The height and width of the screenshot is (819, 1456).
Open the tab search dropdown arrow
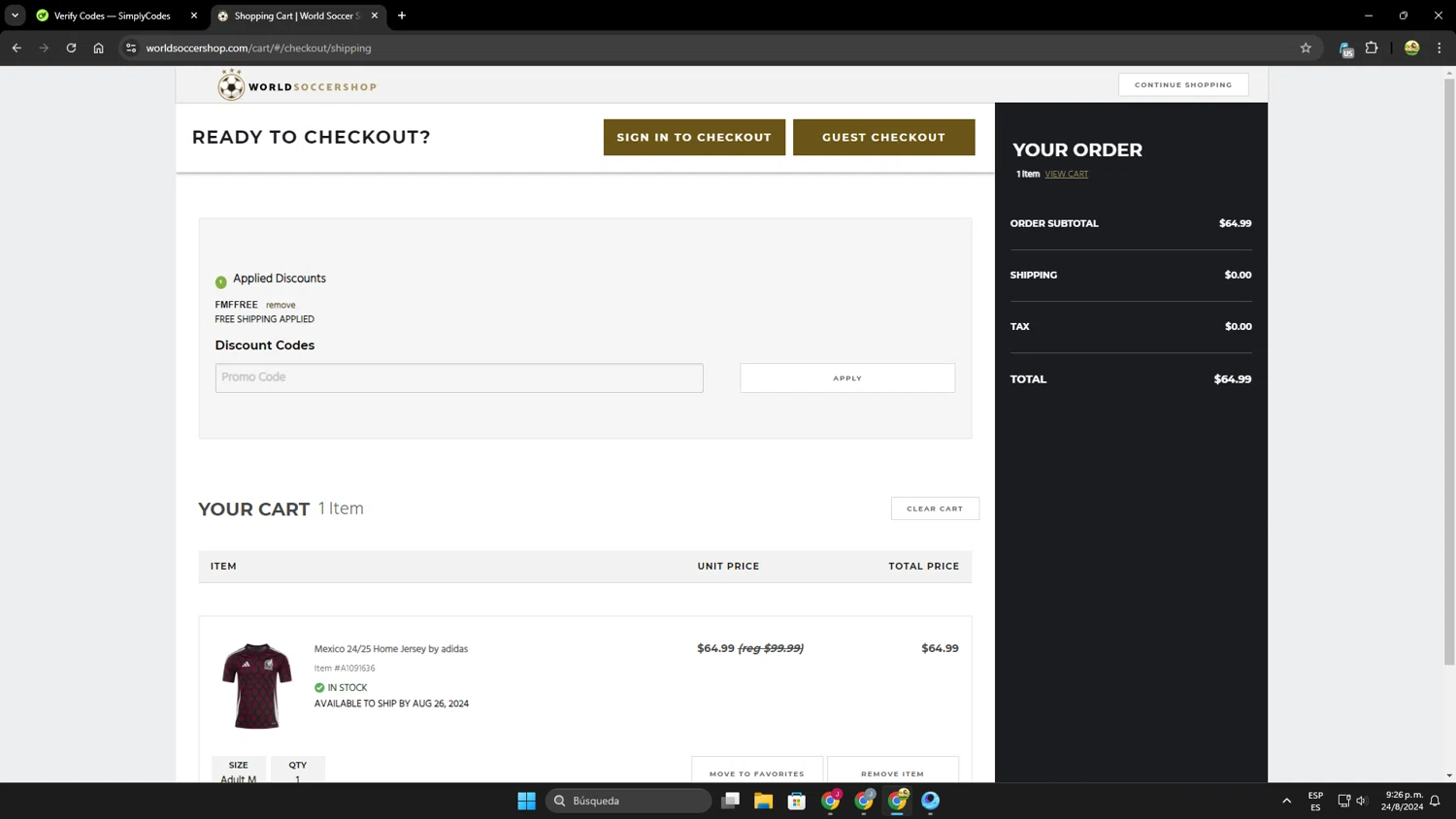pyautogui.click(x=15, y=16)
